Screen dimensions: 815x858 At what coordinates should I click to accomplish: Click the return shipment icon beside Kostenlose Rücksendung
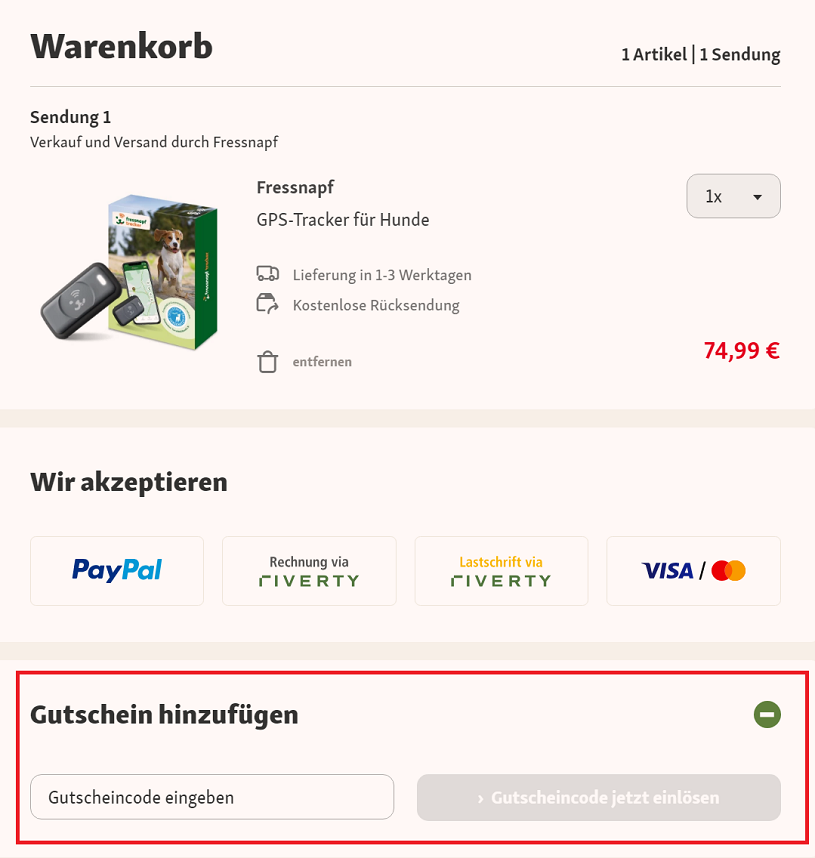pos(267,303)
